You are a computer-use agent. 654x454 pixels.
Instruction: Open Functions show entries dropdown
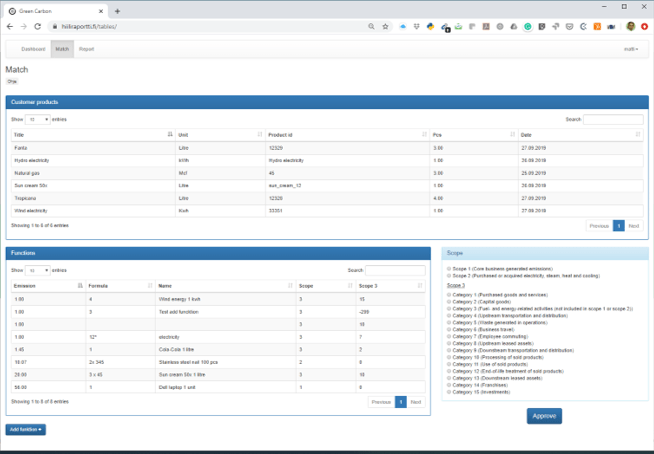click(x=38, y=270)
